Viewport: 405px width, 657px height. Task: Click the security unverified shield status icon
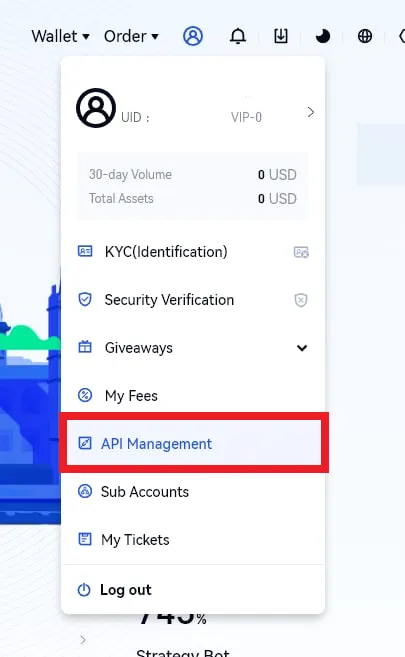[x=301, y=300]
